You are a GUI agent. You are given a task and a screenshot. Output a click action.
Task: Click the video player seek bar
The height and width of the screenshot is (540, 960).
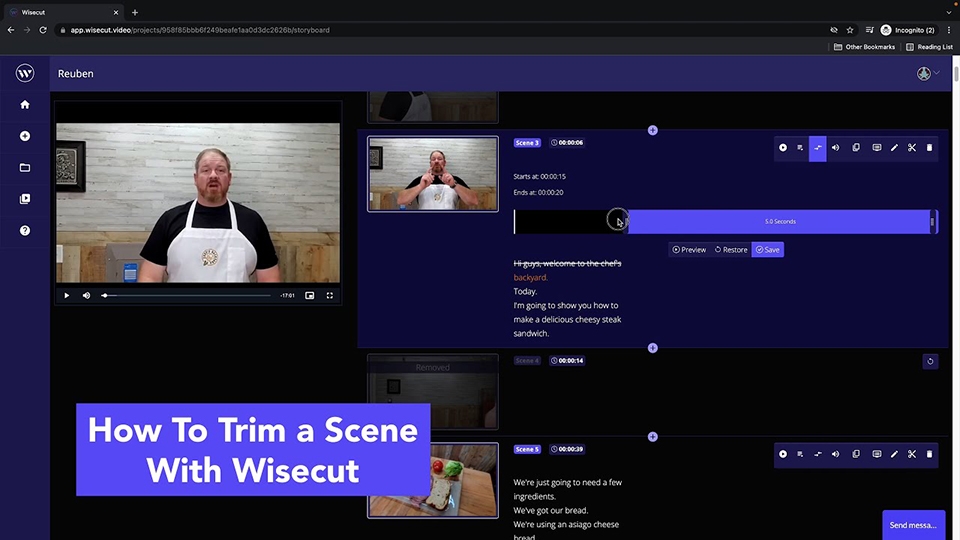pyautogui.click(x=187, y=296)
